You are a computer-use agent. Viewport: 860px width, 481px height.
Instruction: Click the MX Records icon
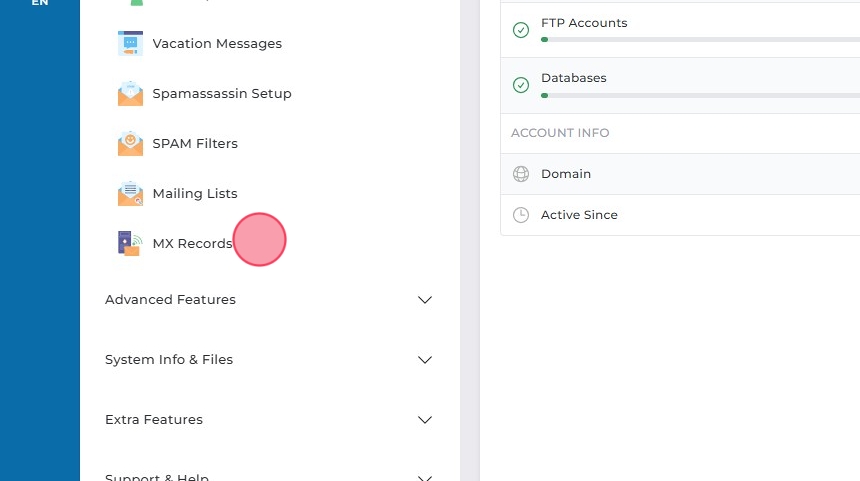(x=130, y=244)
